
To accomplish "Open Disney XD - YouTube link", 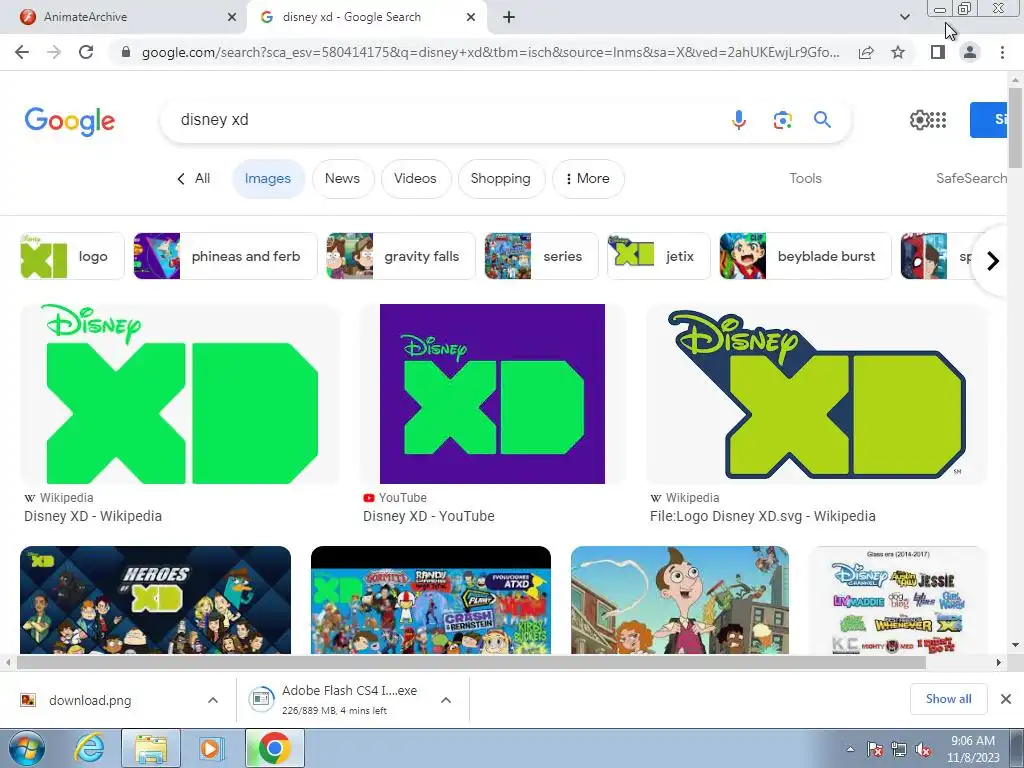I will [428, 516].
